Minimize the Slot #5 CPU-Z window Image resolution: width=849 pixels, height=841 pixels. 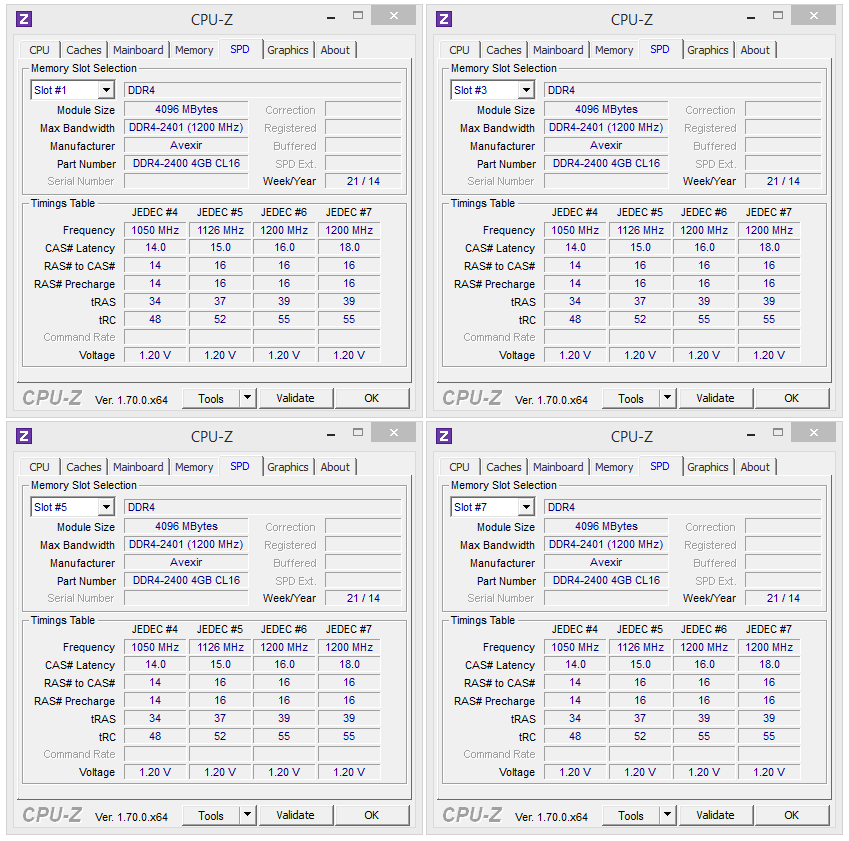coord(331,434)
